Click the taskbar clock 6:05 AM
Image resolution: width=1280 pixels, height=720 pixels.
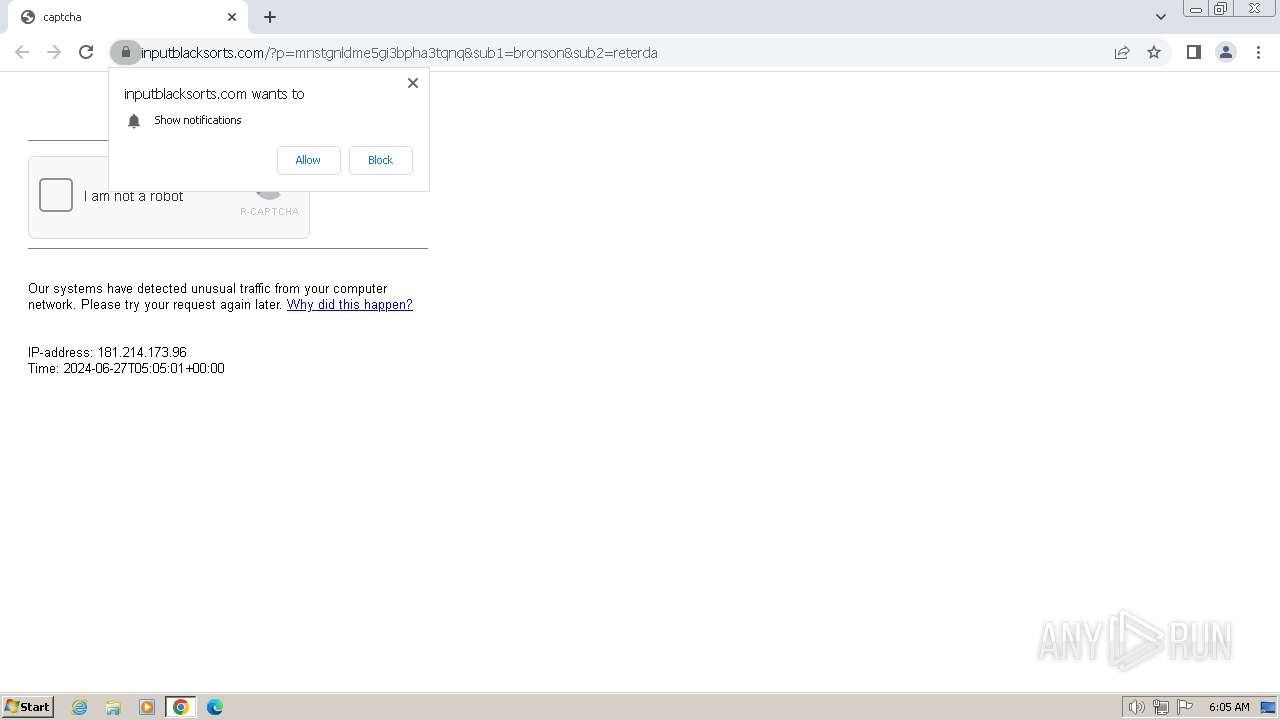[x=1229, y=707]
